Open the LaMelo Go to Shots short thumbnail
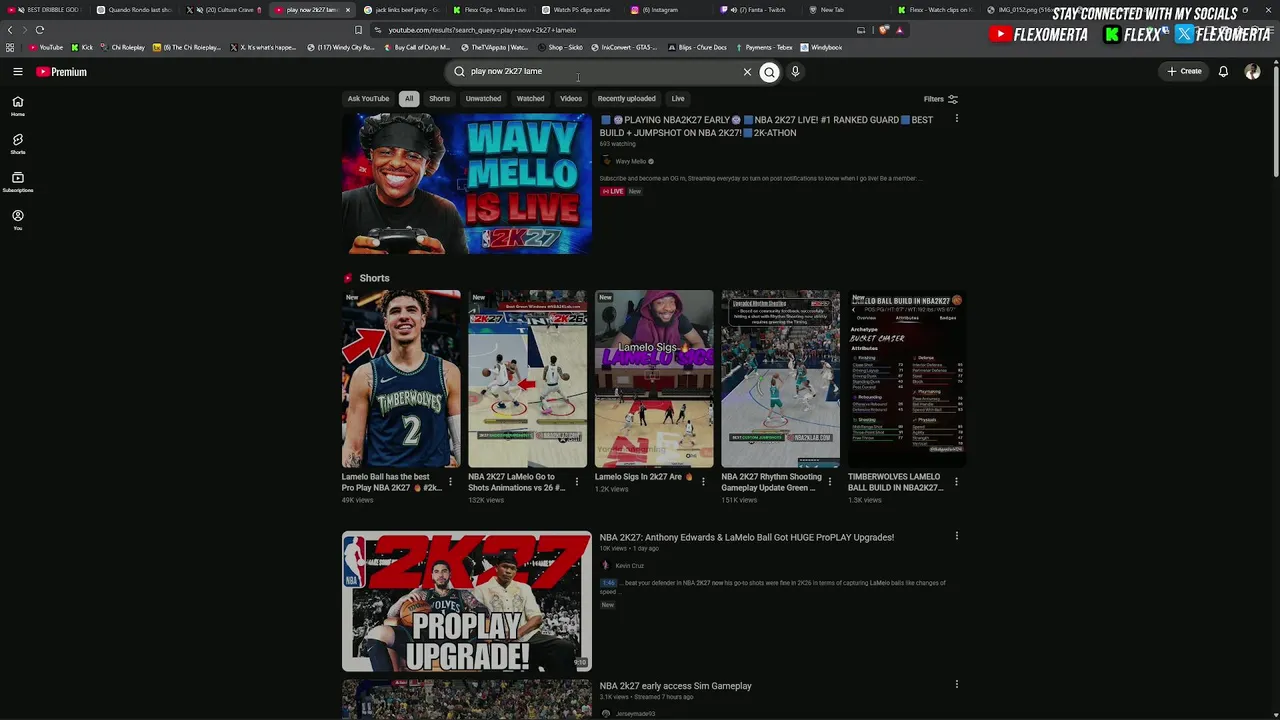Image resolution: width=1280 pixels, height=720 pixels. (528, 379)
